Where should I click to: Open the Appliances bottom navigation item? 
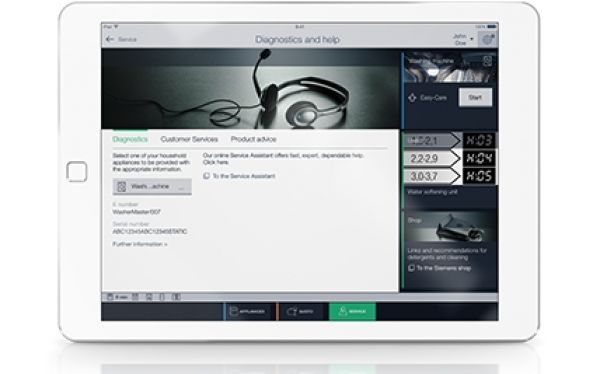248,311
